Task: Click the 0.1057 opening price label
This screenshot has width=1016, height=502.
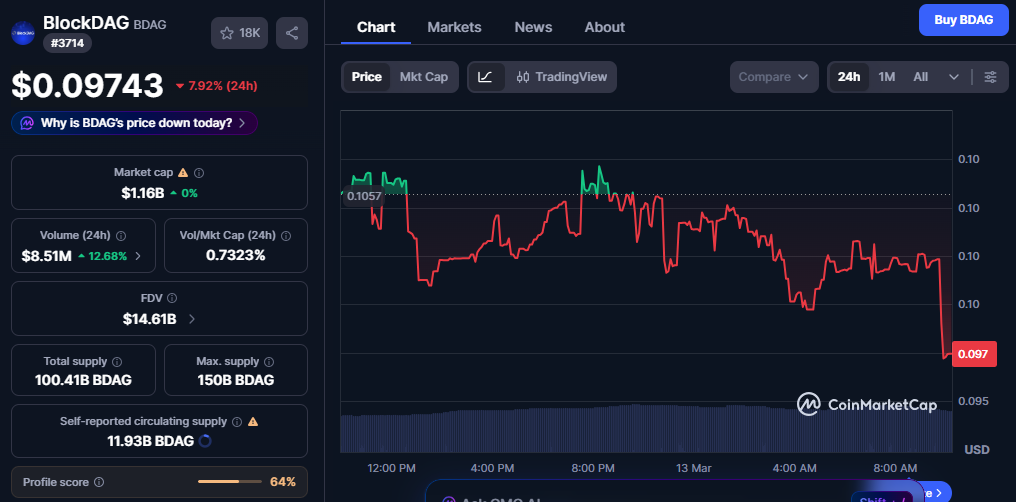Action: click(364, 196)
